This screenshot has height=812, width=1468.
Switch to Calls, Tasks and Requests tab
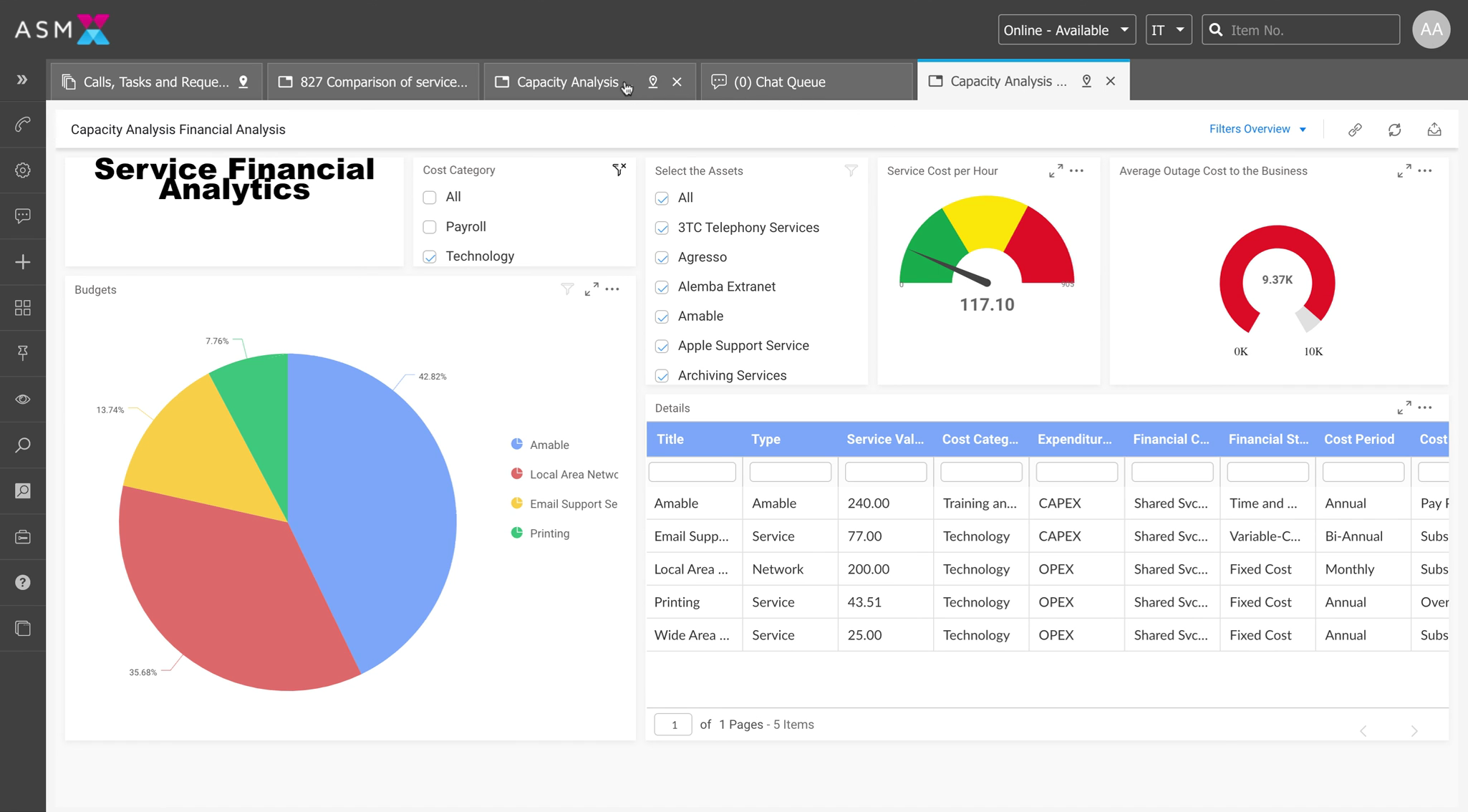click(156, 82)
